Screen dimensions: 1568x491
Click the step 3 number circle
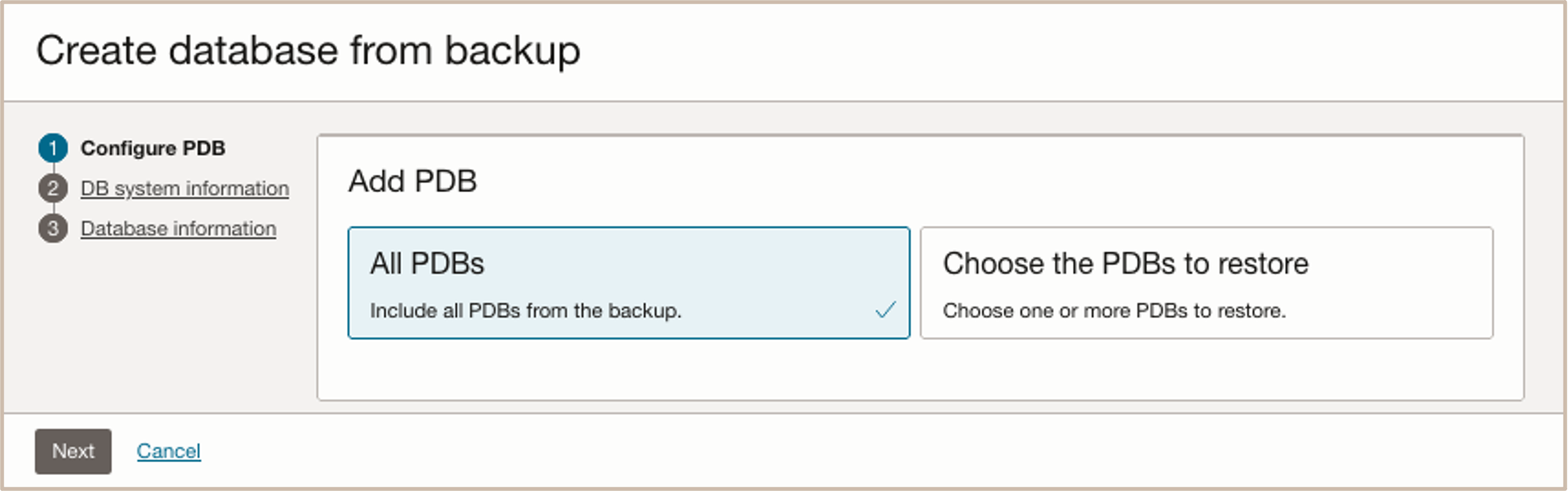pos(53,229)
